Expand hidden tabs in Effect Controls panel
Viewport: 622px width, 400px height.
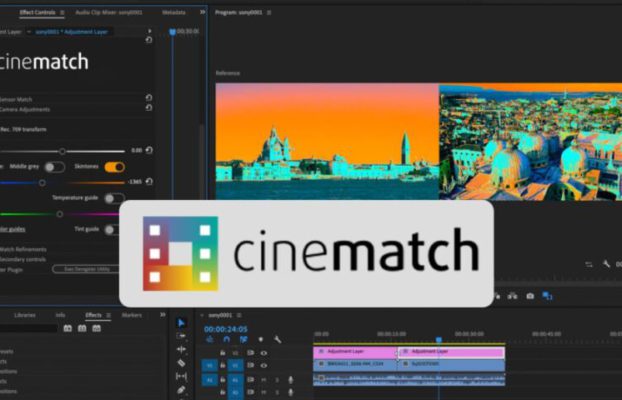coord(203,12)
